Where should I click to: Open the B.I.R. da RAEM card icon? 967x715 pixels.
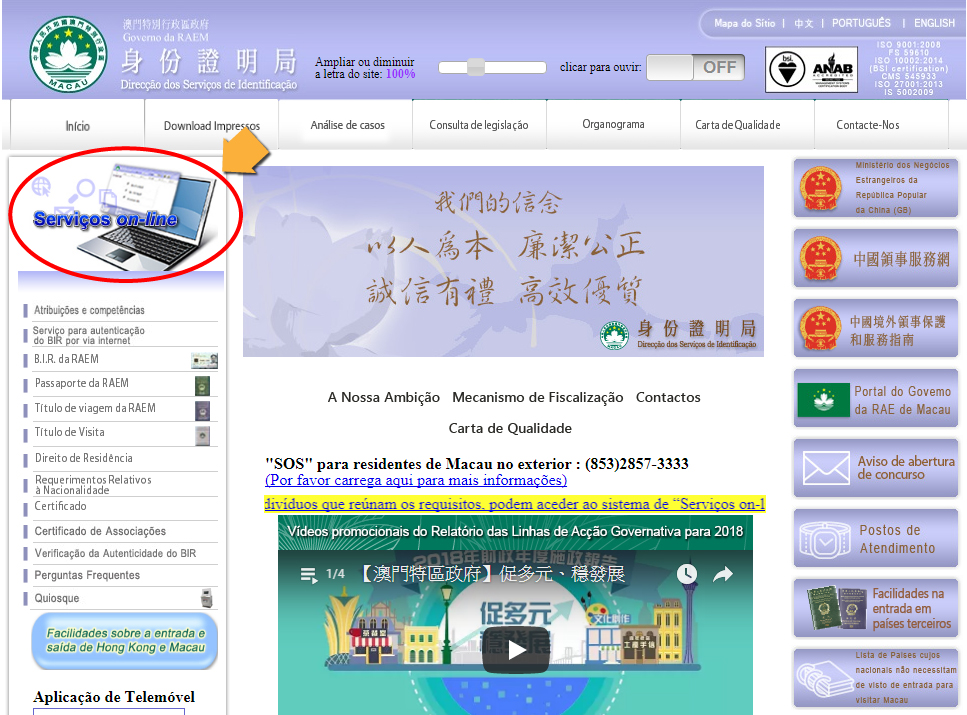(204, 360)
